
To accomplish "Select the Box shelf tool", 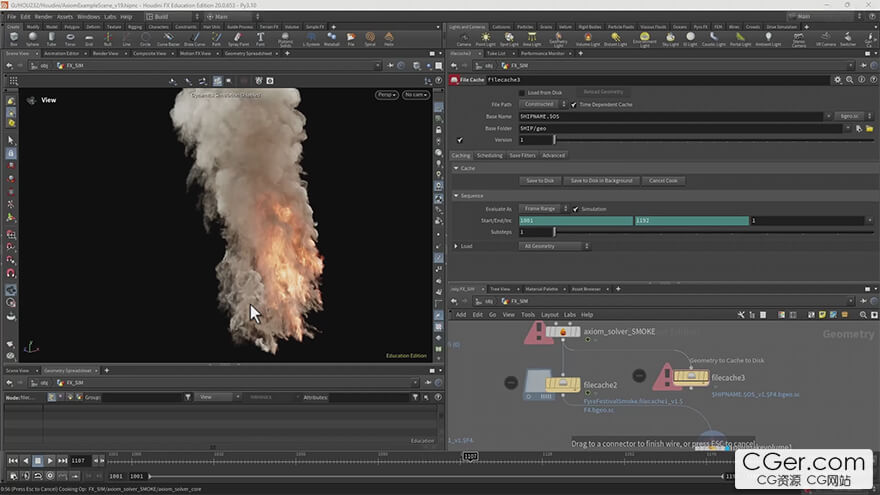I will 13,39.
